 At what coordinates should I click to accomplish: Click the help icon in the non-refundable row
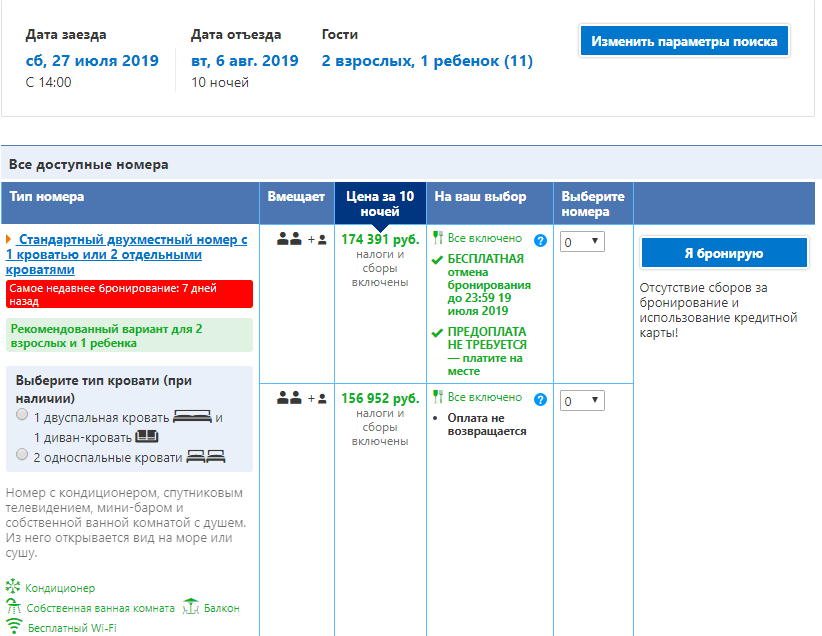coord(541,400)
